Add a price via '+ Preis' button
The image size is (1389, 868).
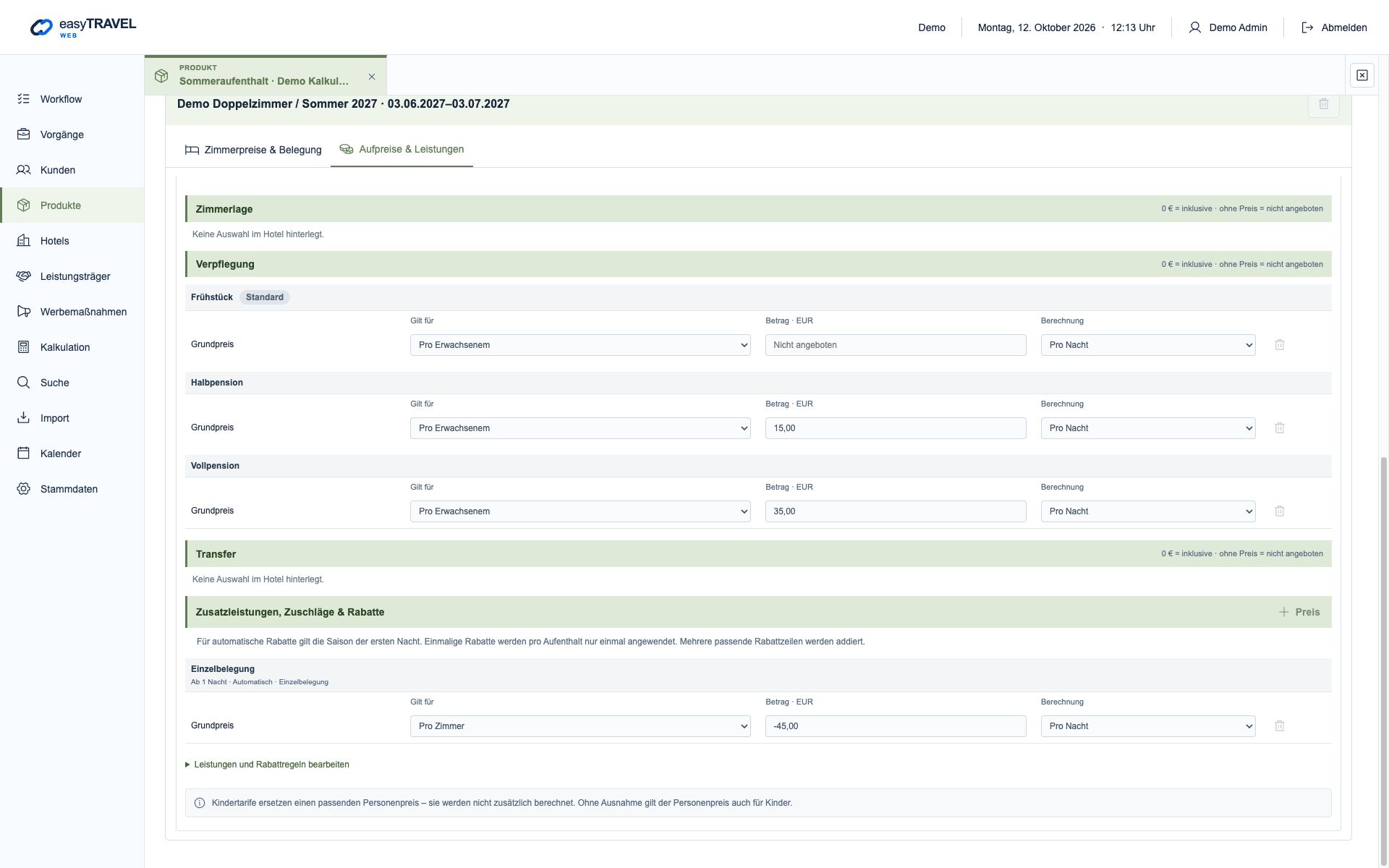pos(1299,612)
